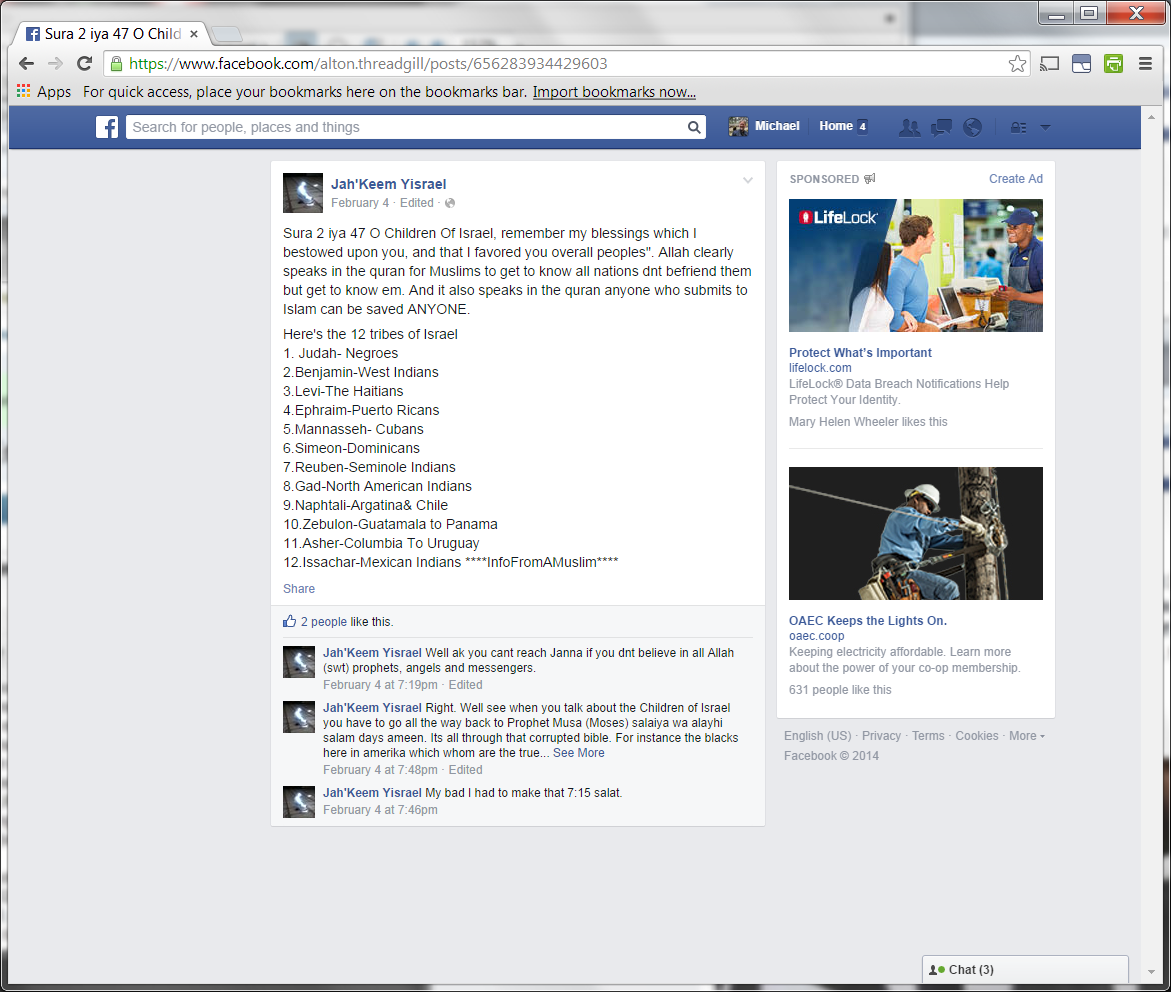Click Import bookmarks now link
Viewport: 1171px width, 992px height.
click(614, 92)
